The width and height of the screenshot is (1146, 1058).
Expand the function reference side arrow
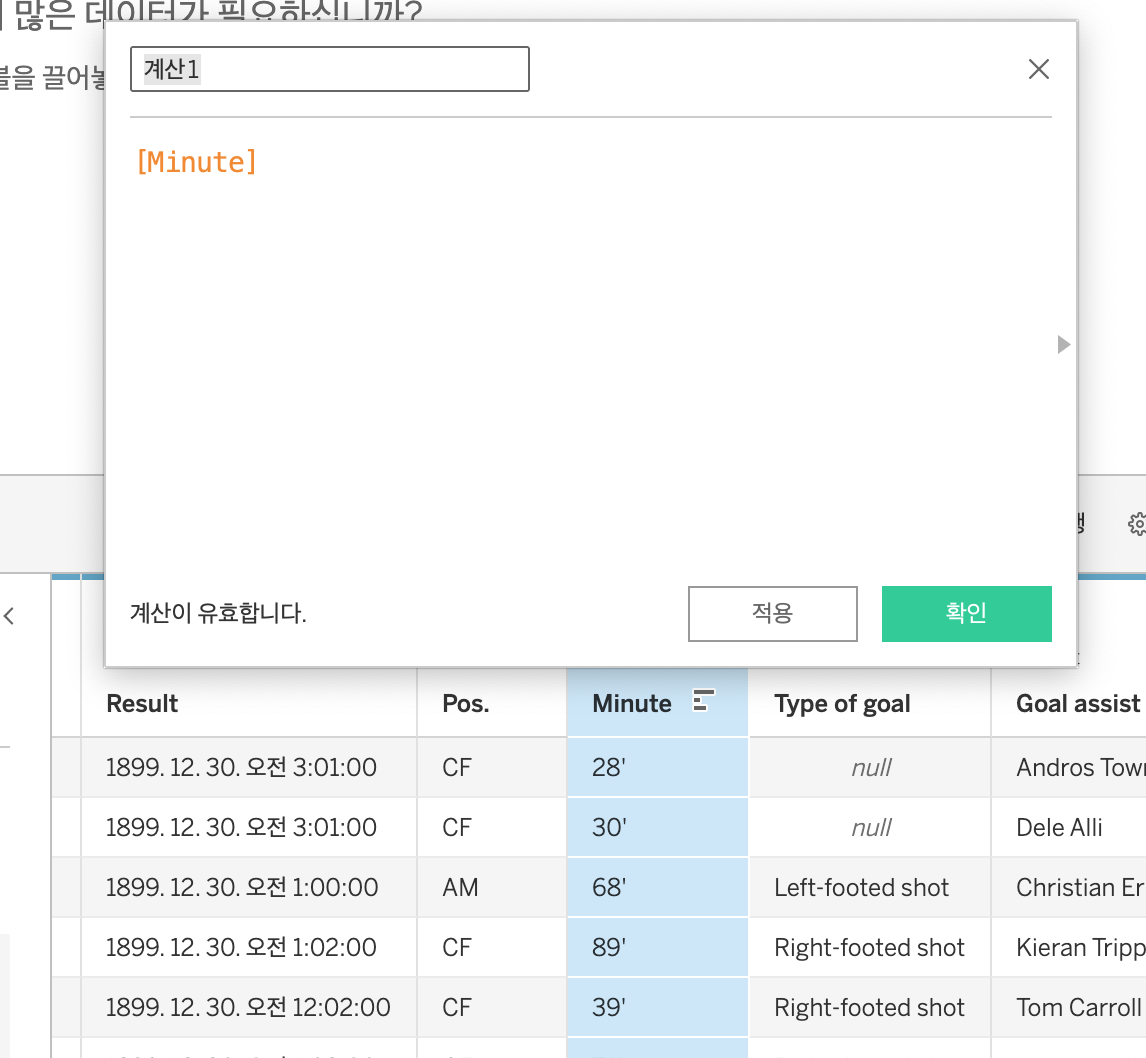[1063, 344]
